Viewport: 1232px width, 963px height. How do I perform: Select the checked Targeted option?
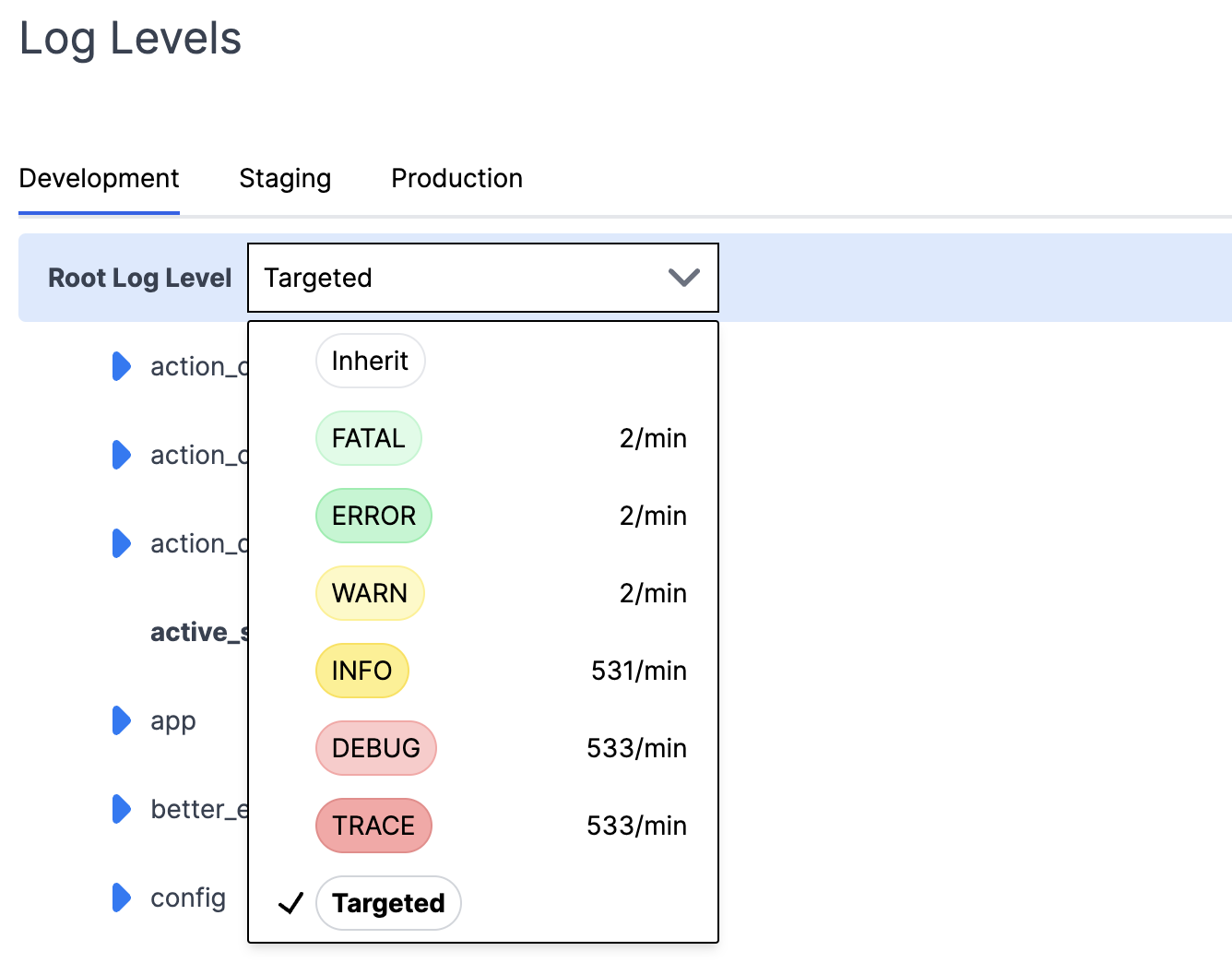coord(388,903)
